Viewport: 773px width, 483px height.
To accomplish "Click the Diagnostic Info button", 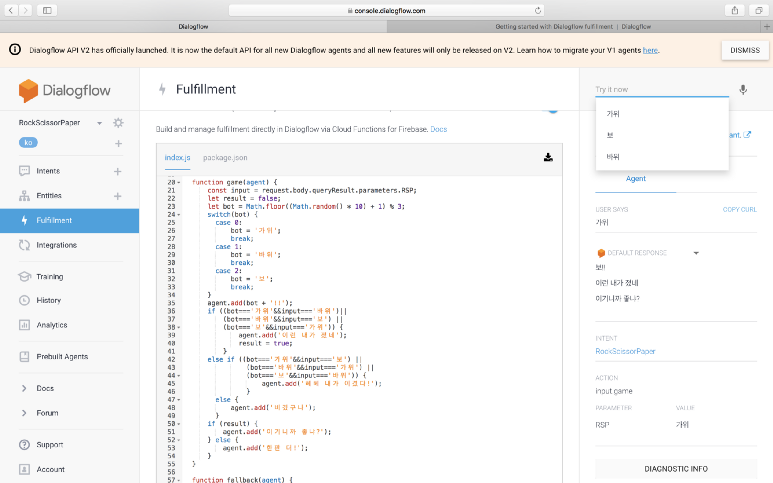I will (x=676, y=468).
